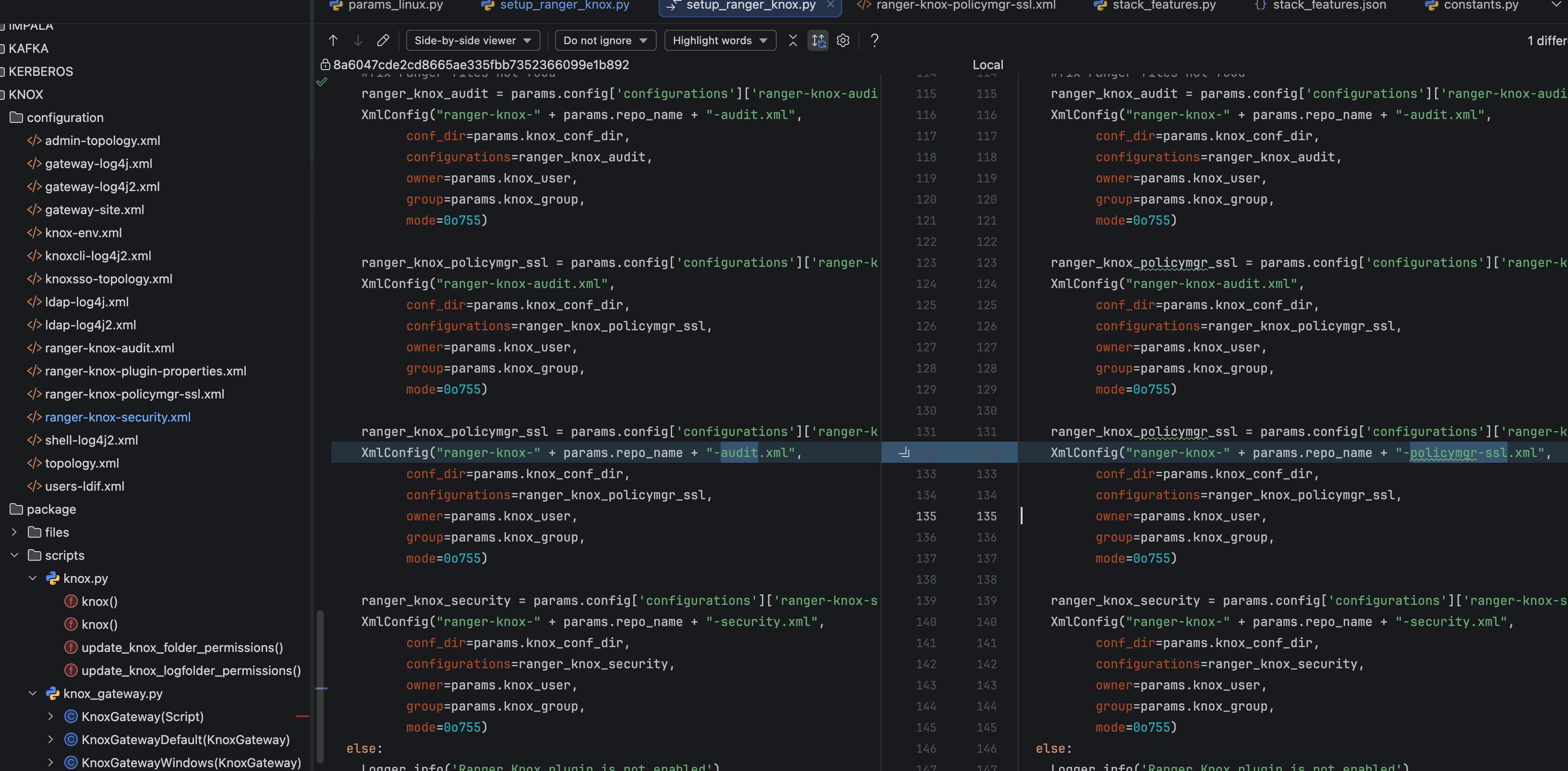The image size is (1568, 771).
Task: Click the question mark help icon
Action: click(874, 40)
